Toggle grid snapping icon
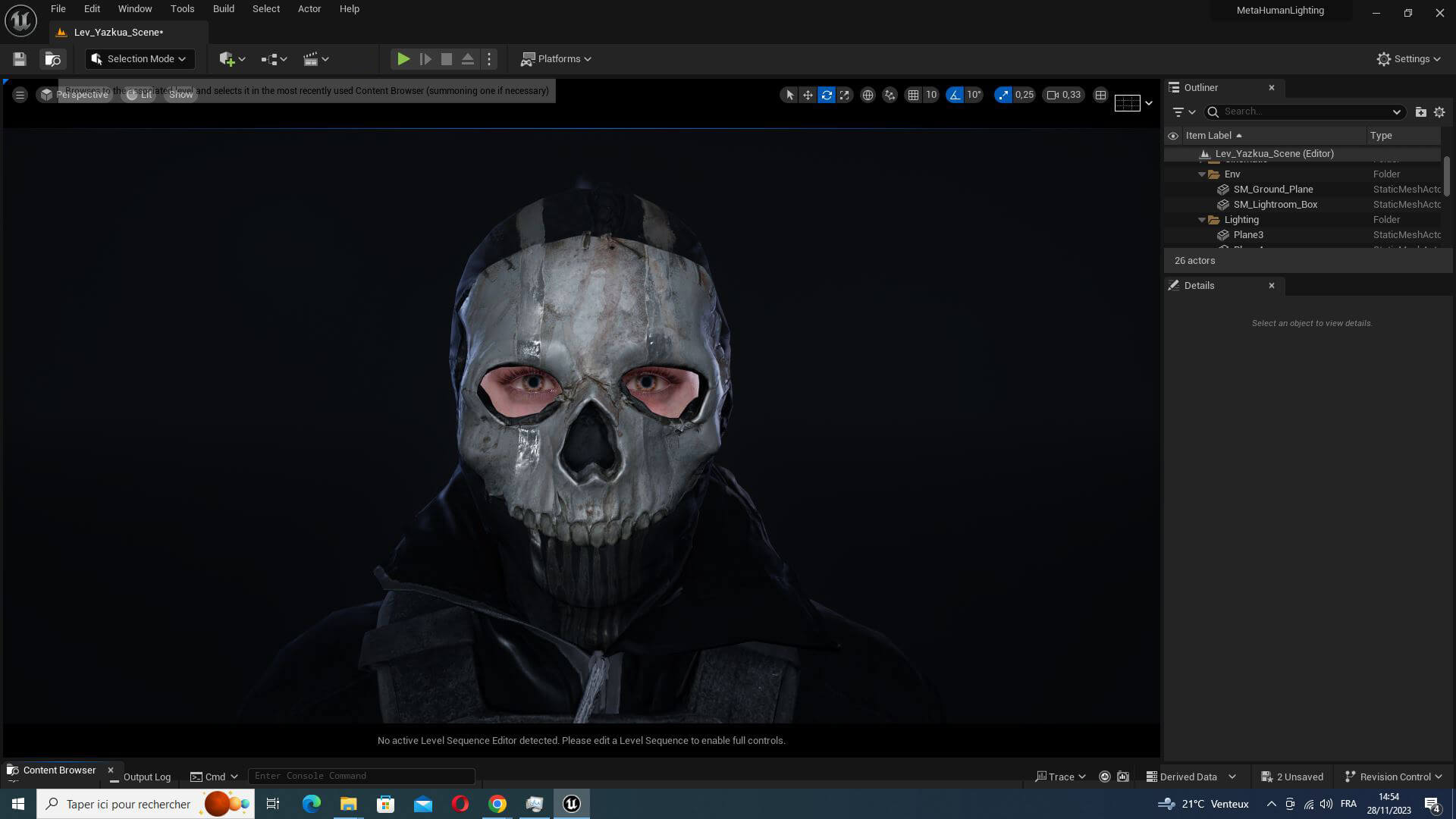 point(913,95)
